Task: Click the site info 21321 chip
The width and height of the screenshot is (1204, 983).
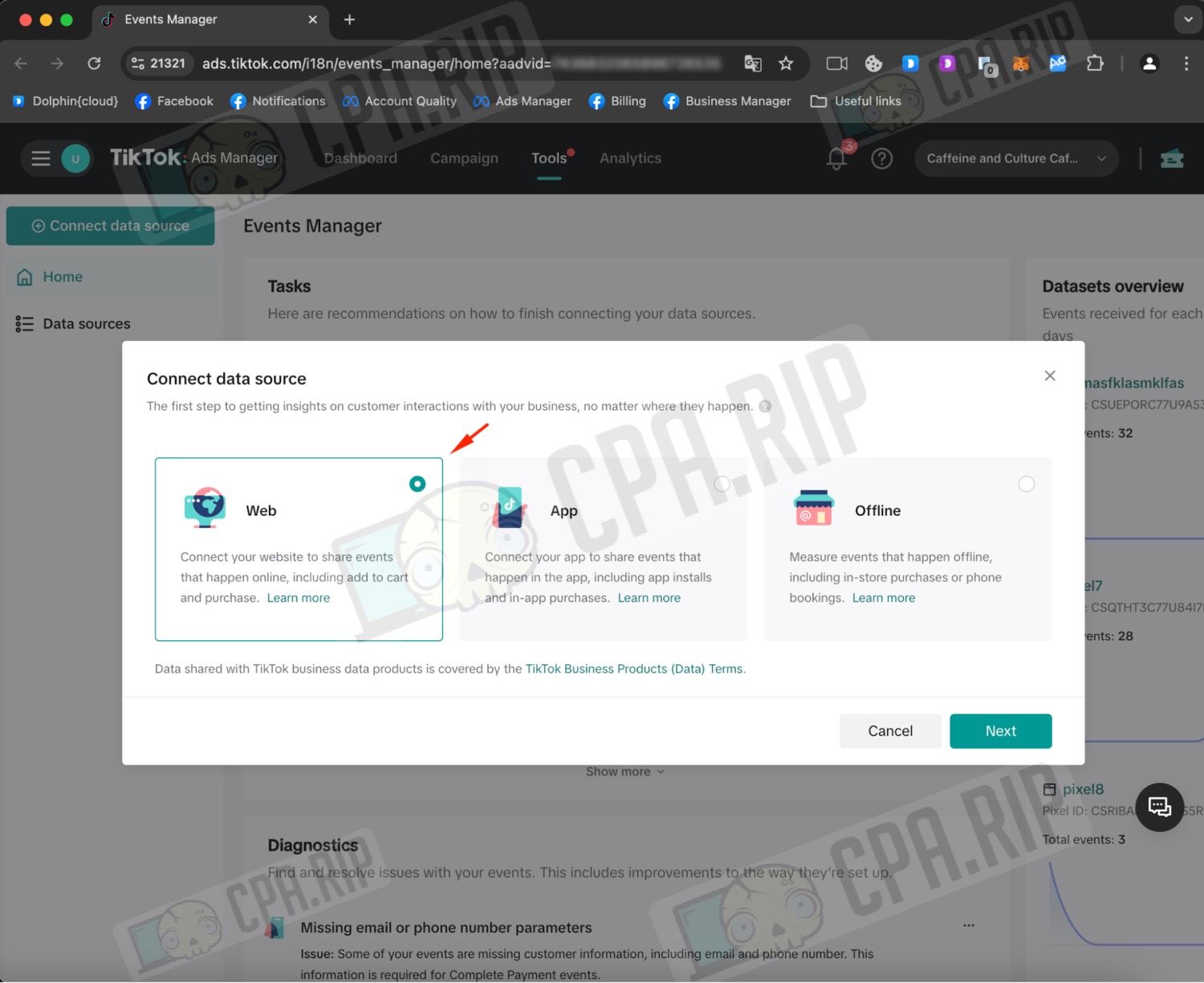Action: (x=158, y=63)
